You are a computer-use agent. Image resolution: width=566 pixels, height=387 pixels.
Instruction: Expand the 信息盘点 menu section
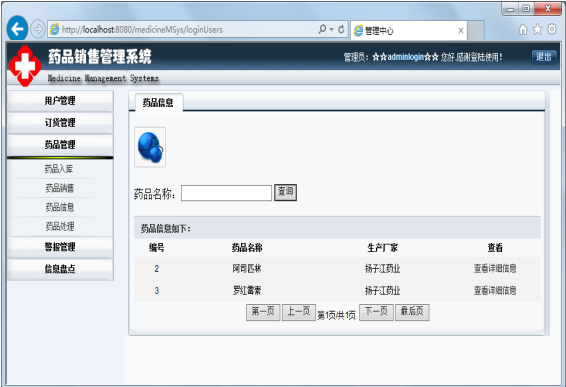[60, 269]
